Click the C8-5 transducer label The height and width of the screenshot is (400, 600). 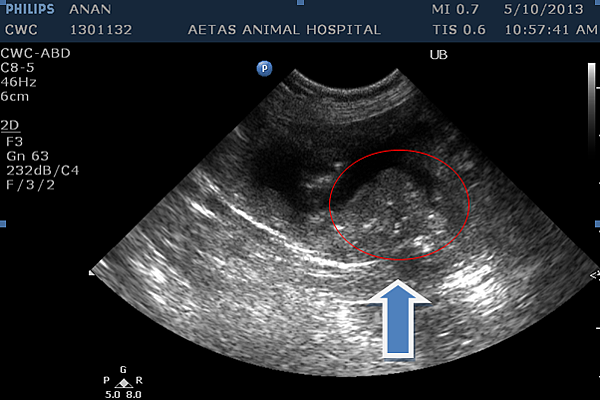tap(18, 68)
